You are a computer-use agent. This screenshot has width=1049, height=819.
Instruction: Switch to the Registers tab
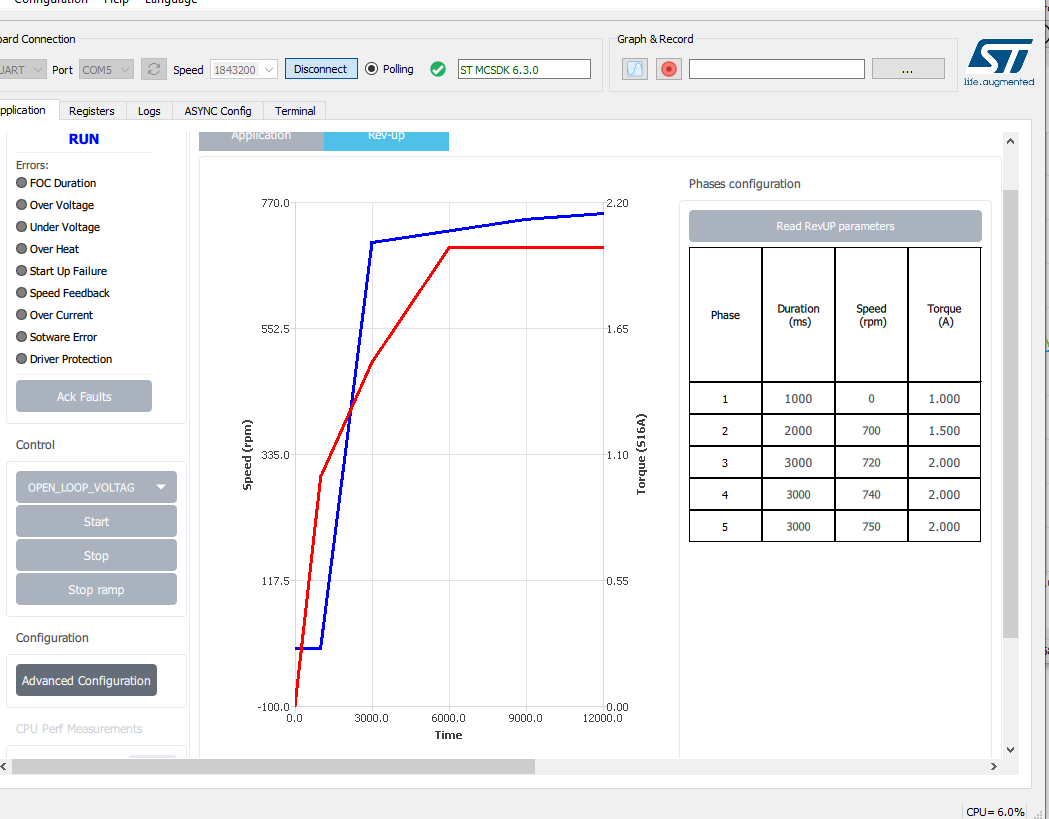tap(92, 111)
